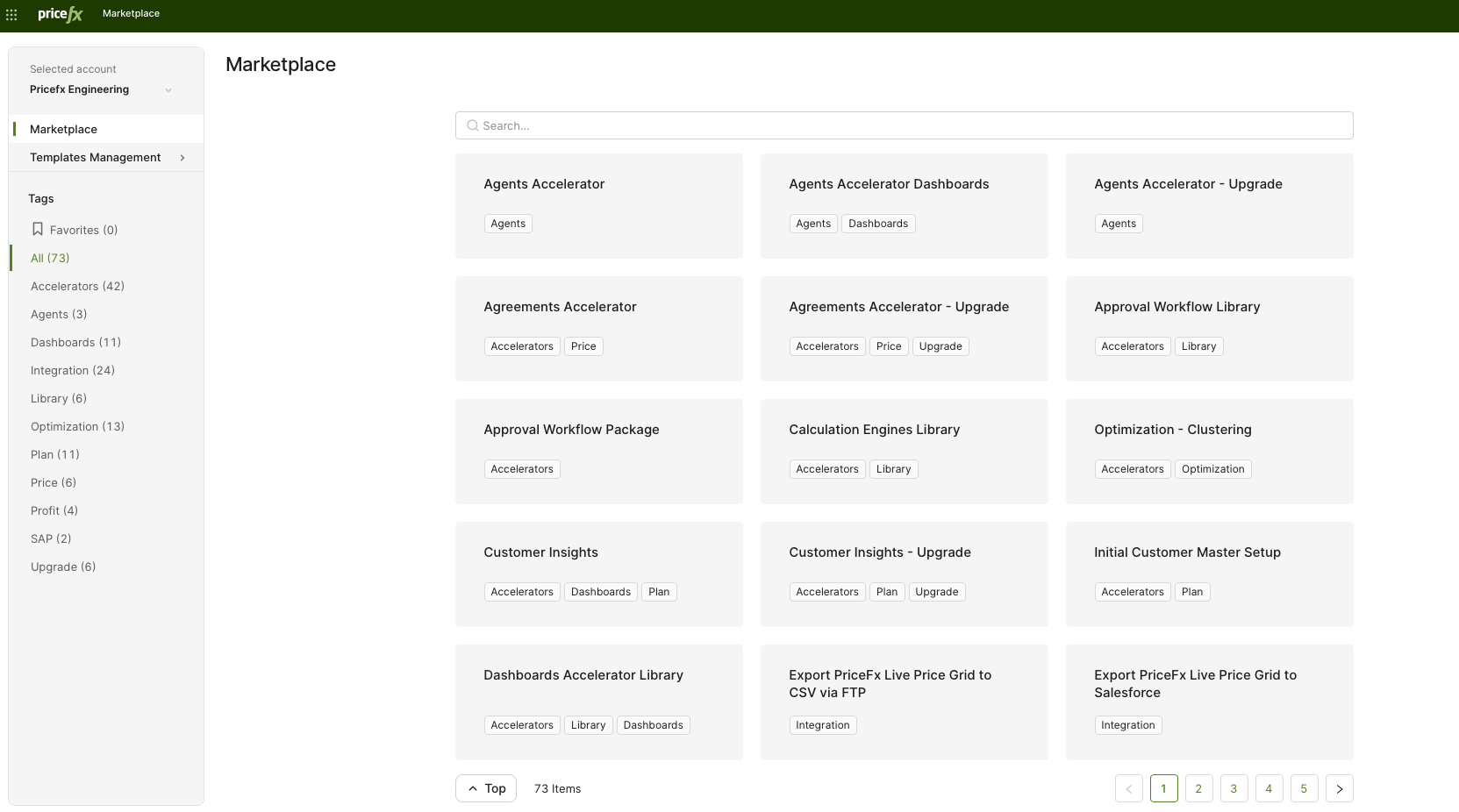
Task: Click Optimization tag on Optimization - Clustering card
Action: [x=1213, y=469]
